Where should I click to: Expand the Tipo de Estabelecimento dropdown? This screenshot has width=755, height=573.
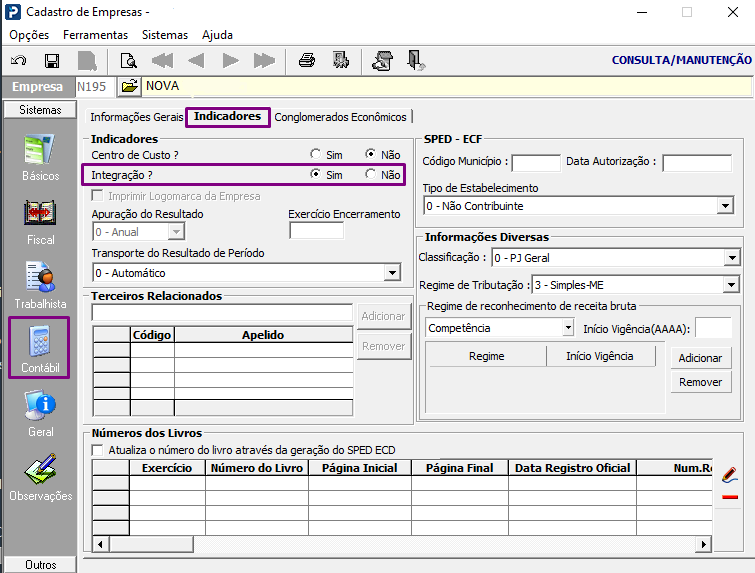pos(725,206)
